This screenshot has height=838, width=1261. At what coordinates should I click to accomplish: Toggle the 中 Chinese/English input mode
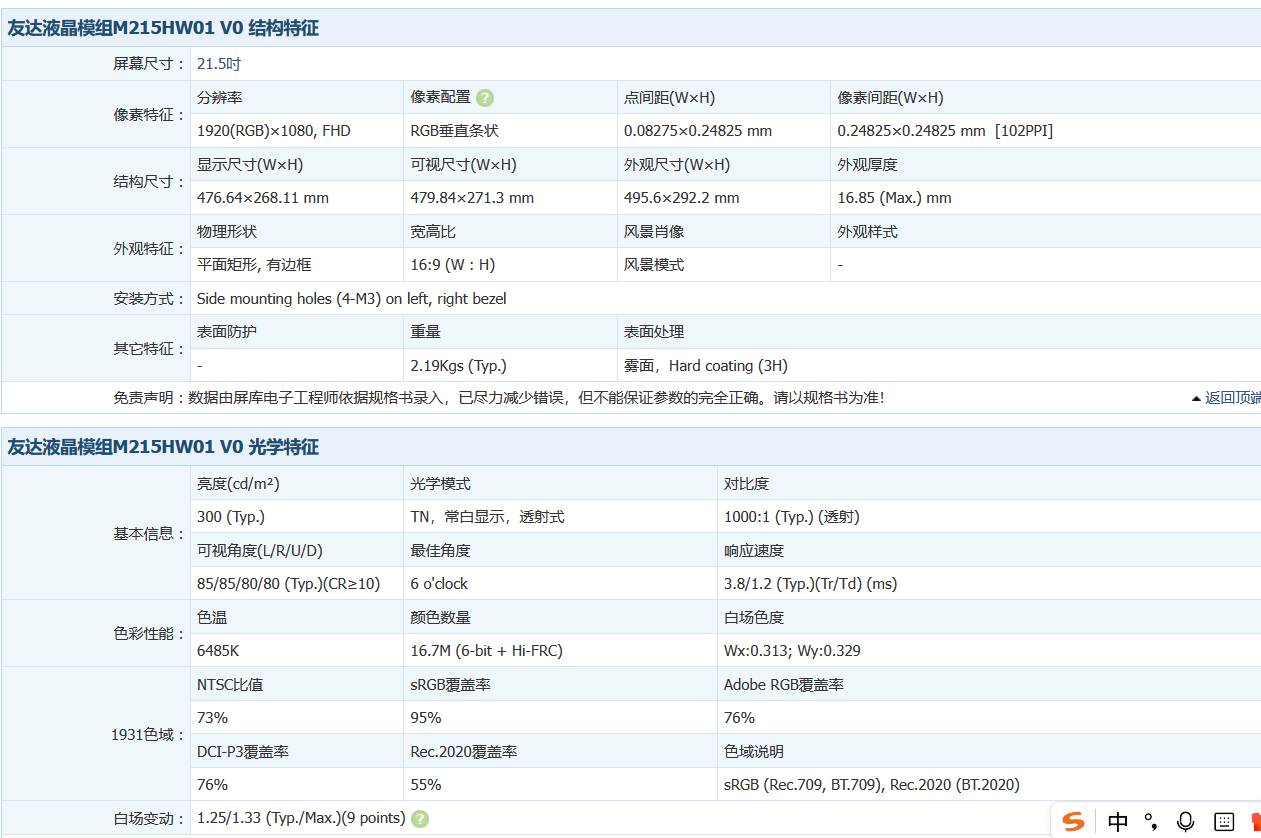tap(1118, 821)
